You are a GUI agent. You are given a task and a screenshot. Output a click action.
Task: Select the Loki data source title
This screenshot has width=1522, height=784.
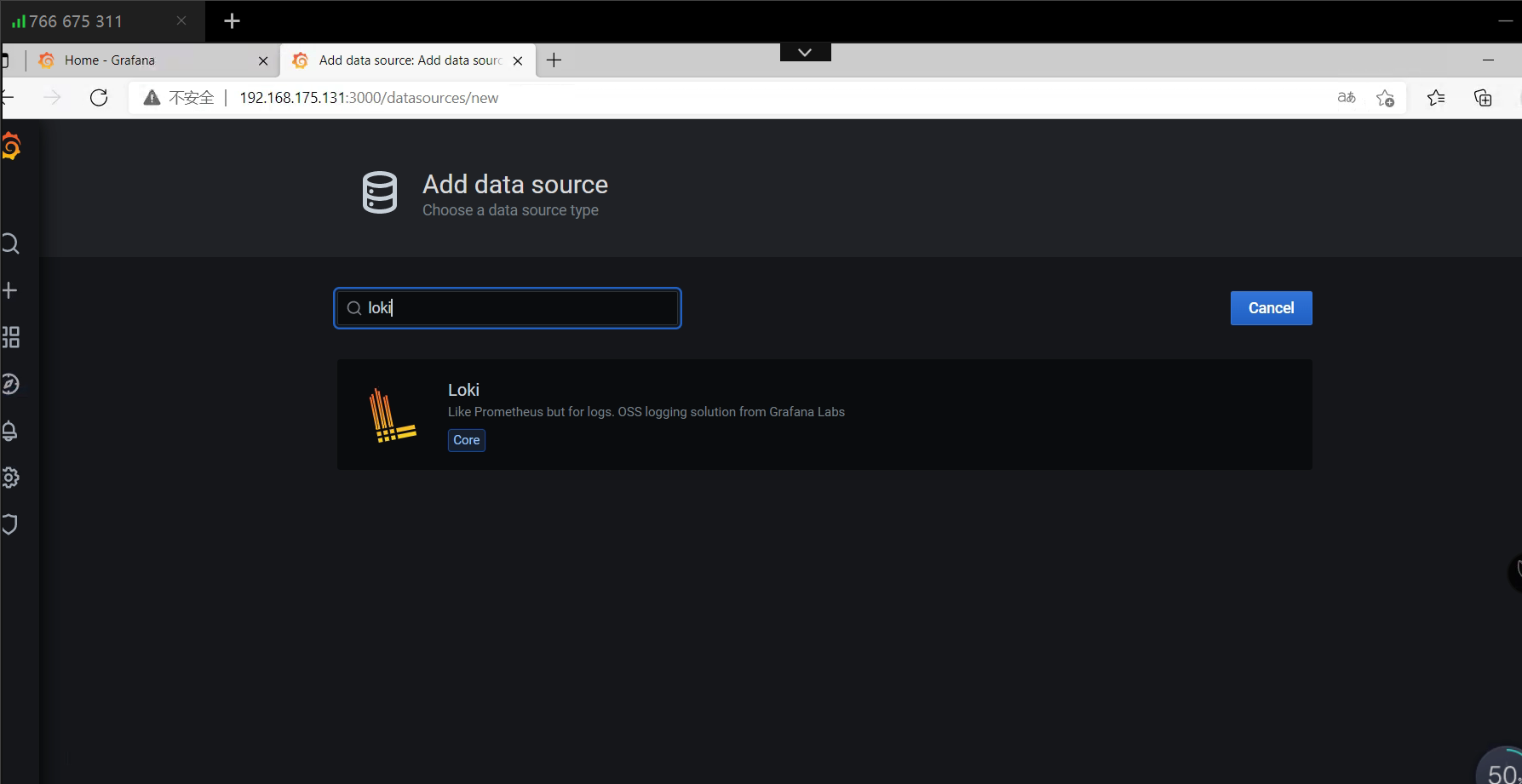click(463, 390)
